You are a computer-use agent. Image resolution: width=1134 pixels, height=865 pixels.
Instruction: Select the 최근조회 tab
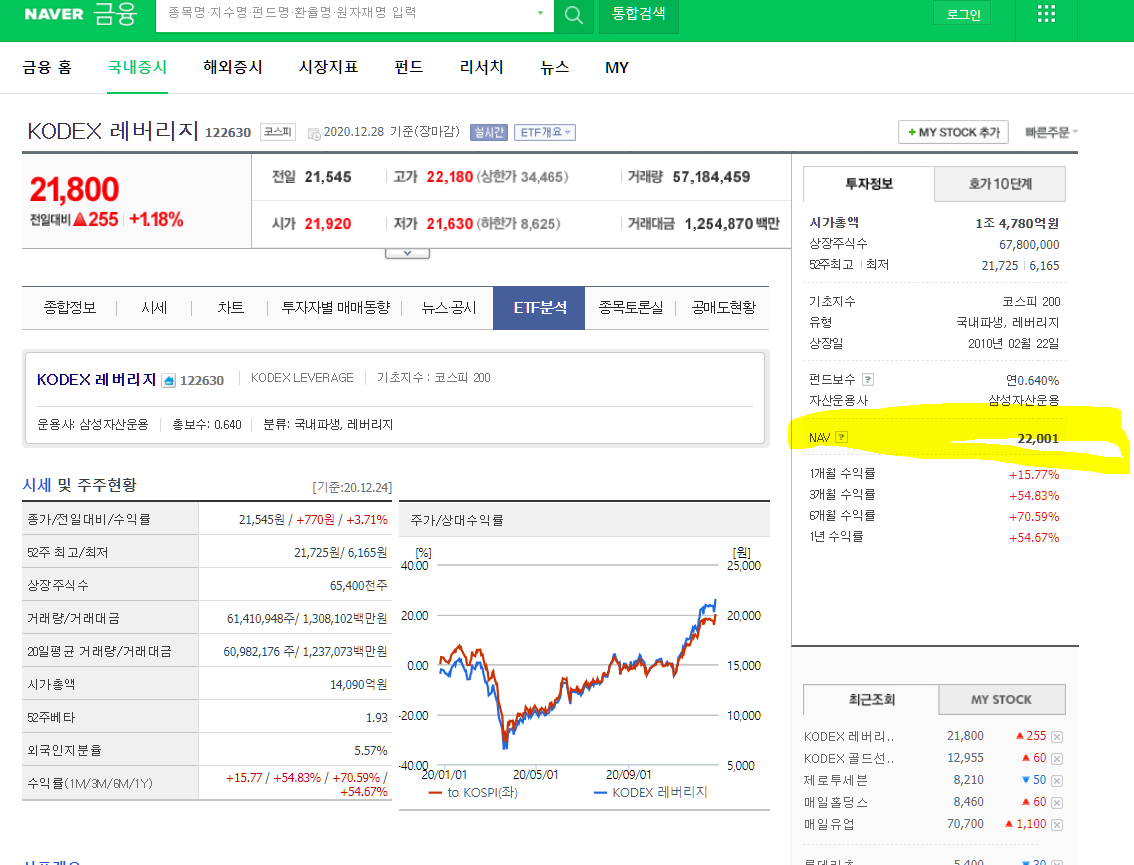tap(871, 699)
